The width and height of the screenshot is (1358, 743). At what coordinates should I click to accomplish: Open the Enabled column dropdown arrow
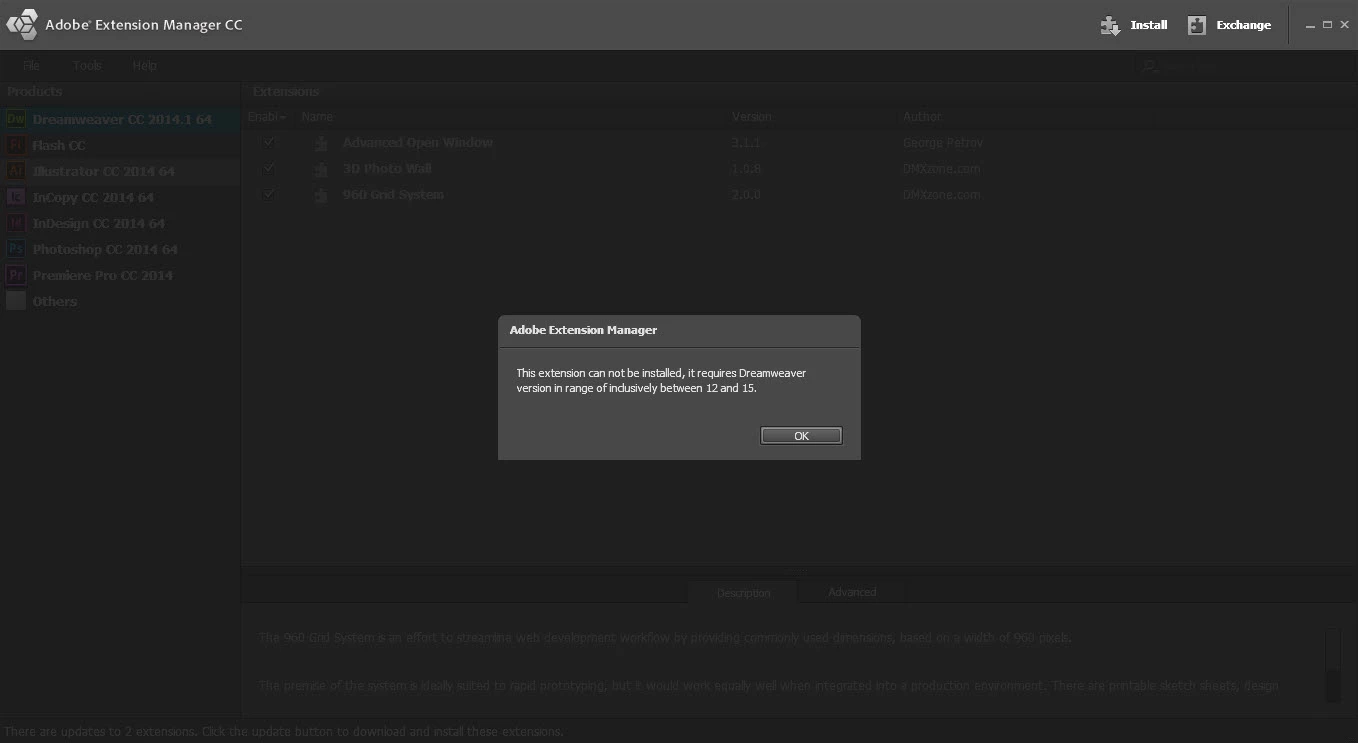click(x=283, y=117)
